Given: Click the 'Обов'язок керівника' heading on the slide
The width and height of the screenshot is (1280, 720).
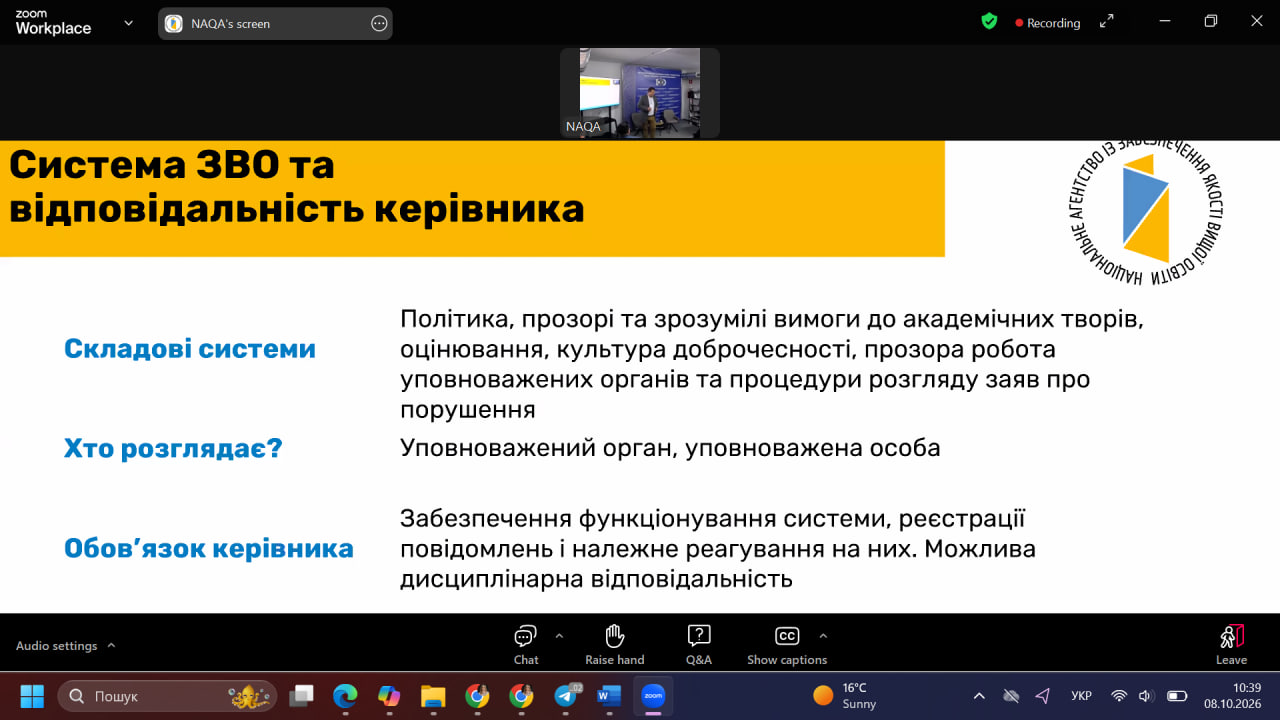Looking at the screenshot, I should point(209,549).
